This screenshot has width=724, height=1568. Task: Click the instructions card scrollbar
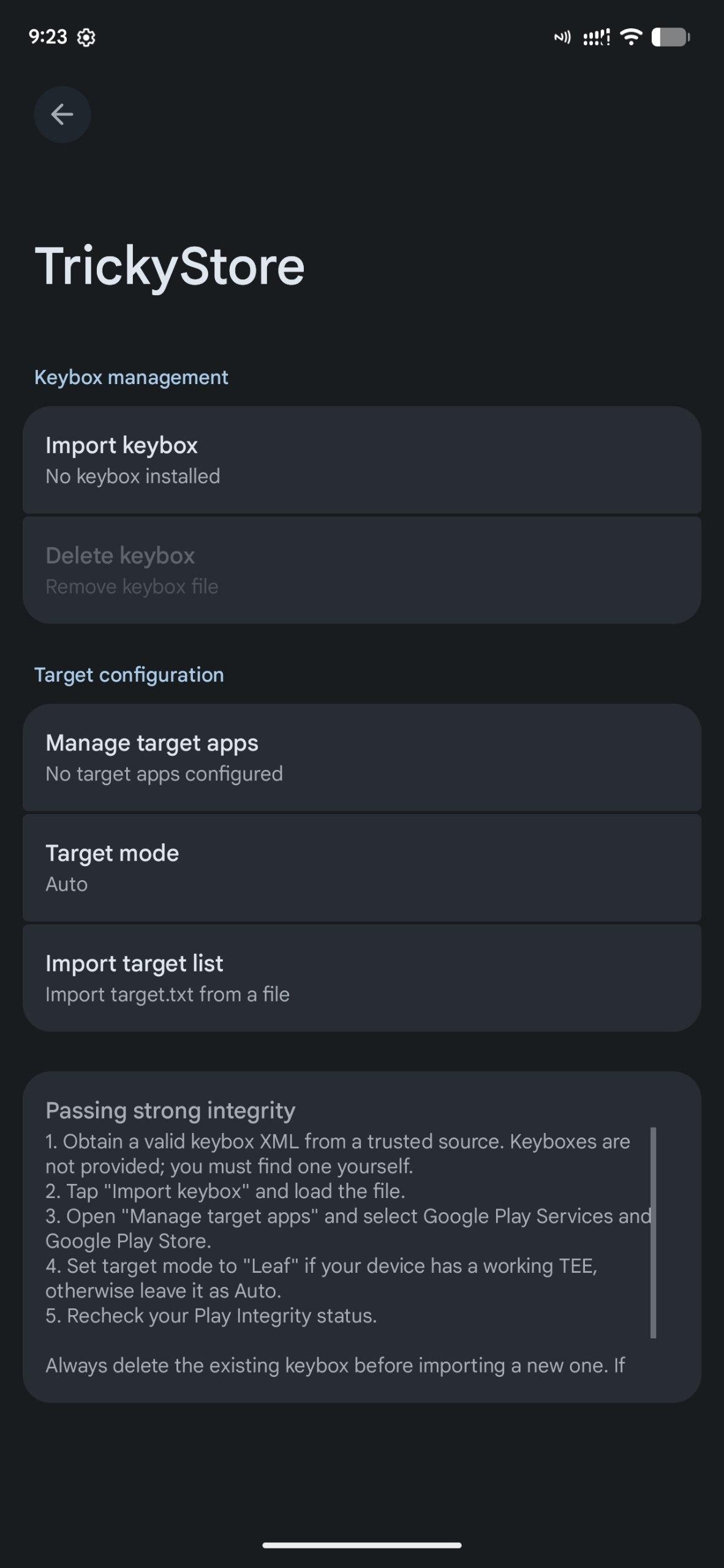coord(653,1232)
